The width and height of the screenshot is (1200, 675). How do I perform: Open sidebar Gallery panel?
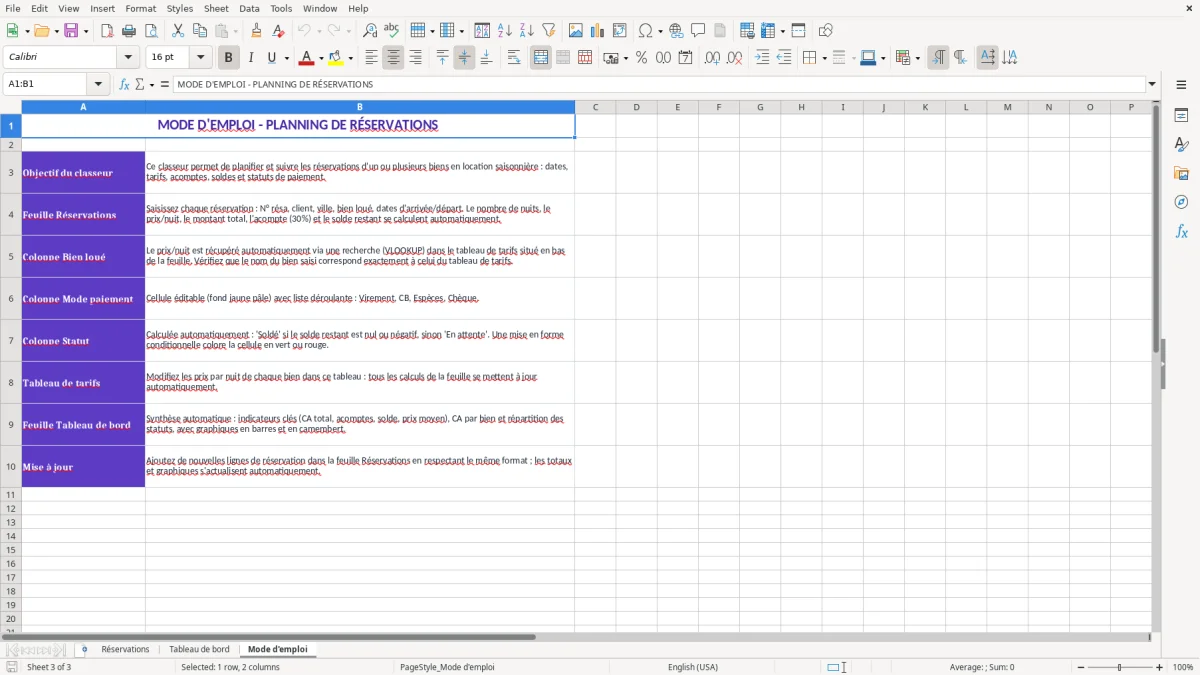coord(1181,174)
